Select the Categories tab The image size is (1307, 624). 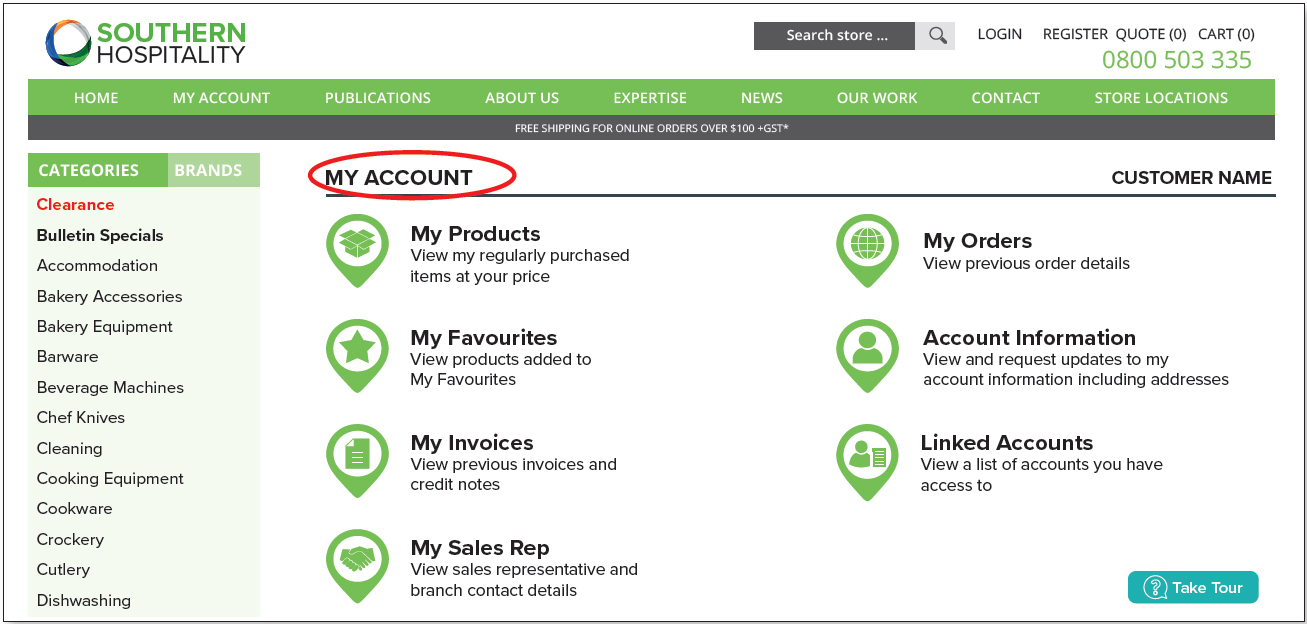98,170
